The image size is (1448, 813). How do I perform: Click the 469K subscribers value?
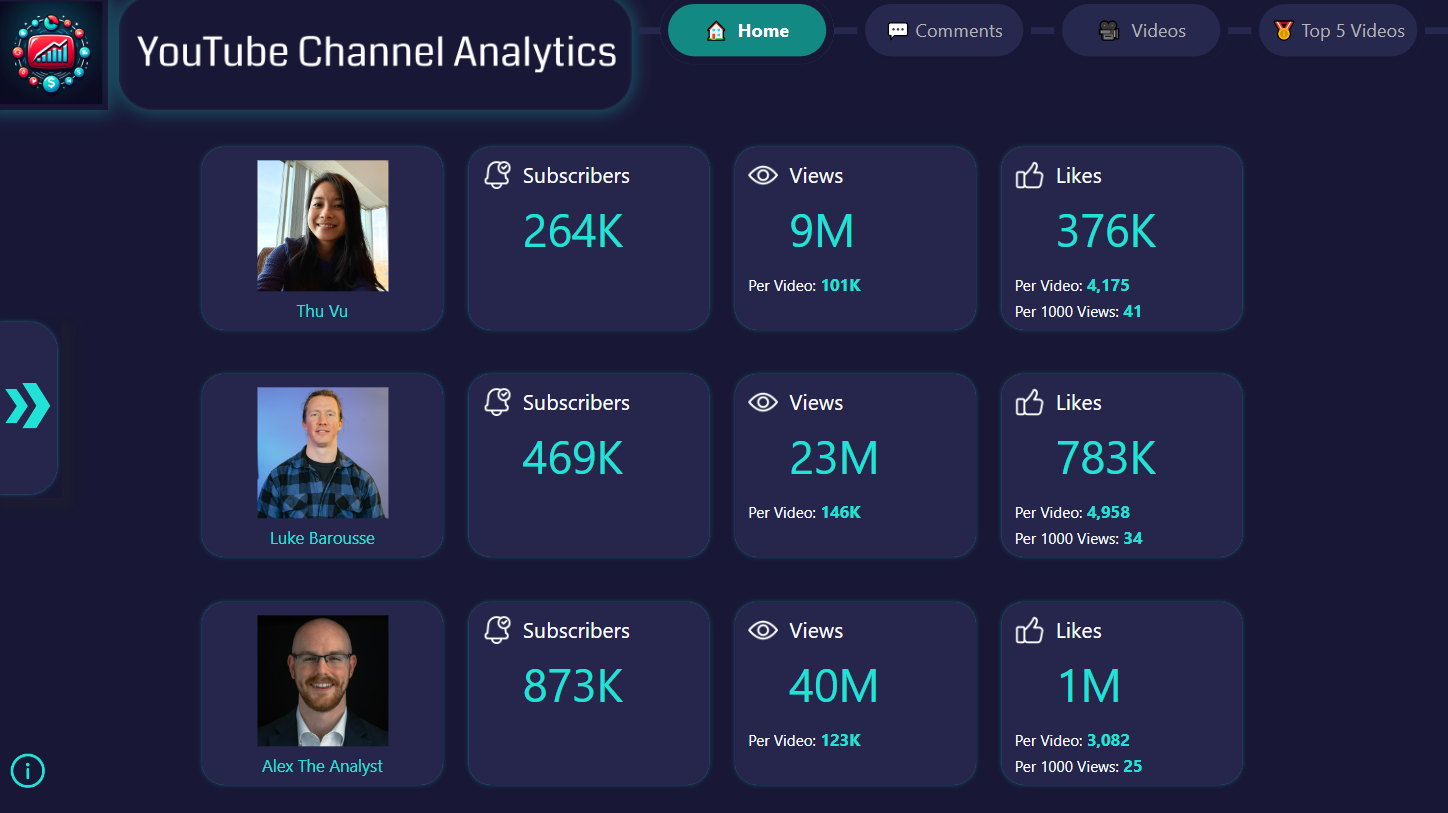573,458
